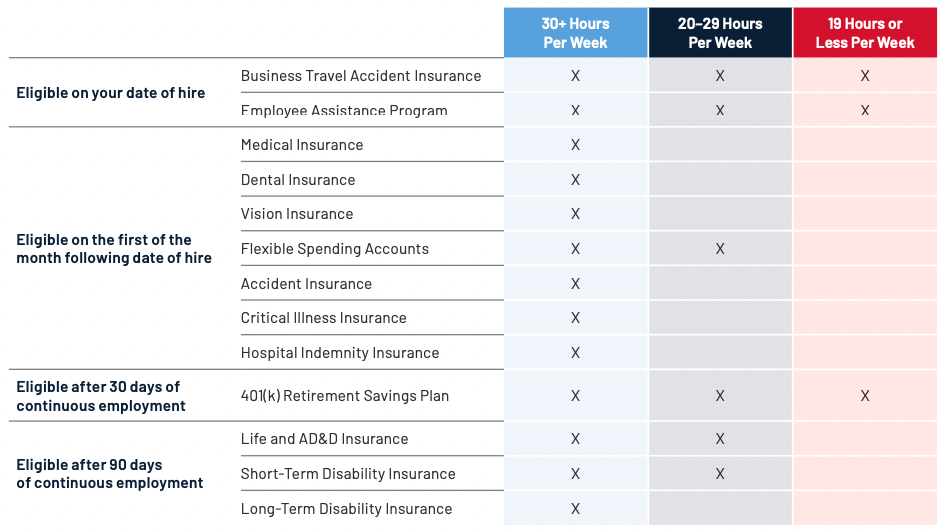Click the Eligible after 90 days heading
The height and width of the screenshot is (532, 941).
coord(109,474)
